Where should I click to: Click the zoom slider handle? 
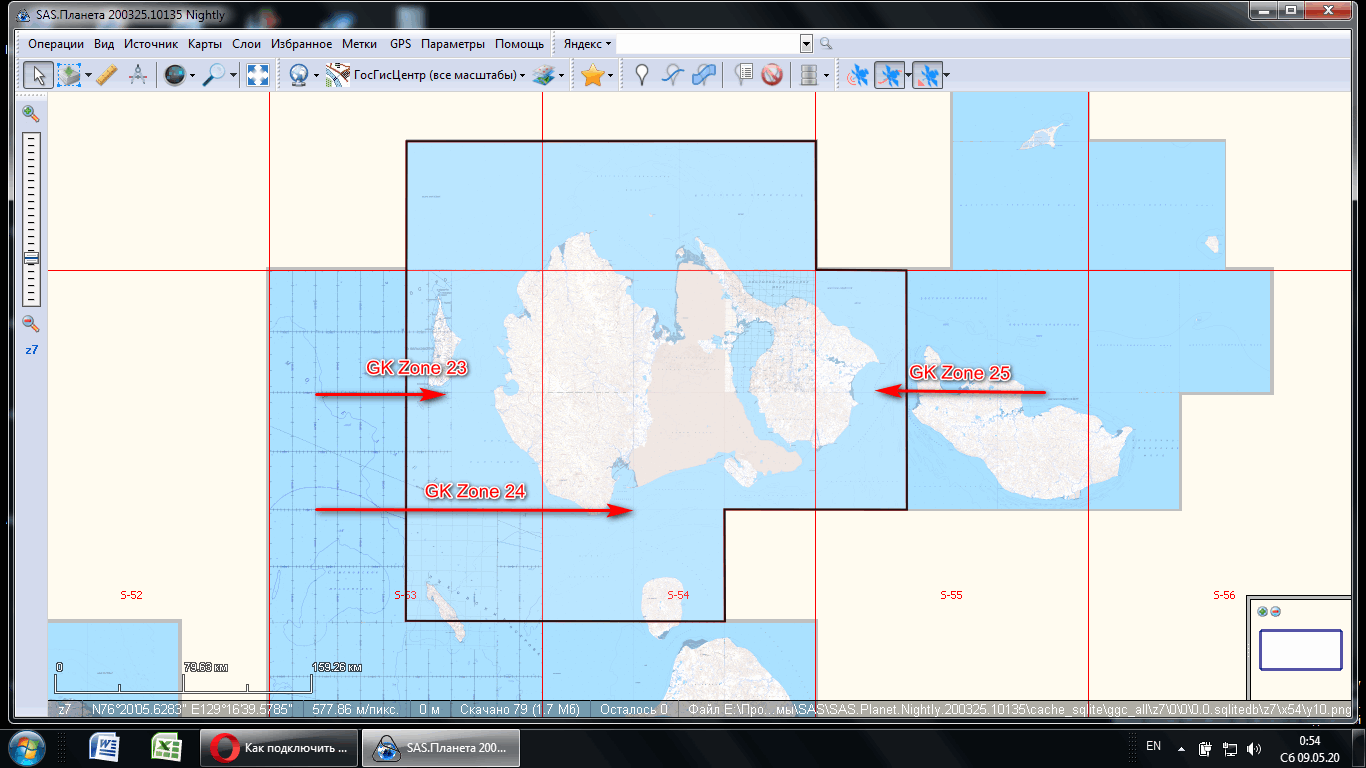[x=31, y=258]
